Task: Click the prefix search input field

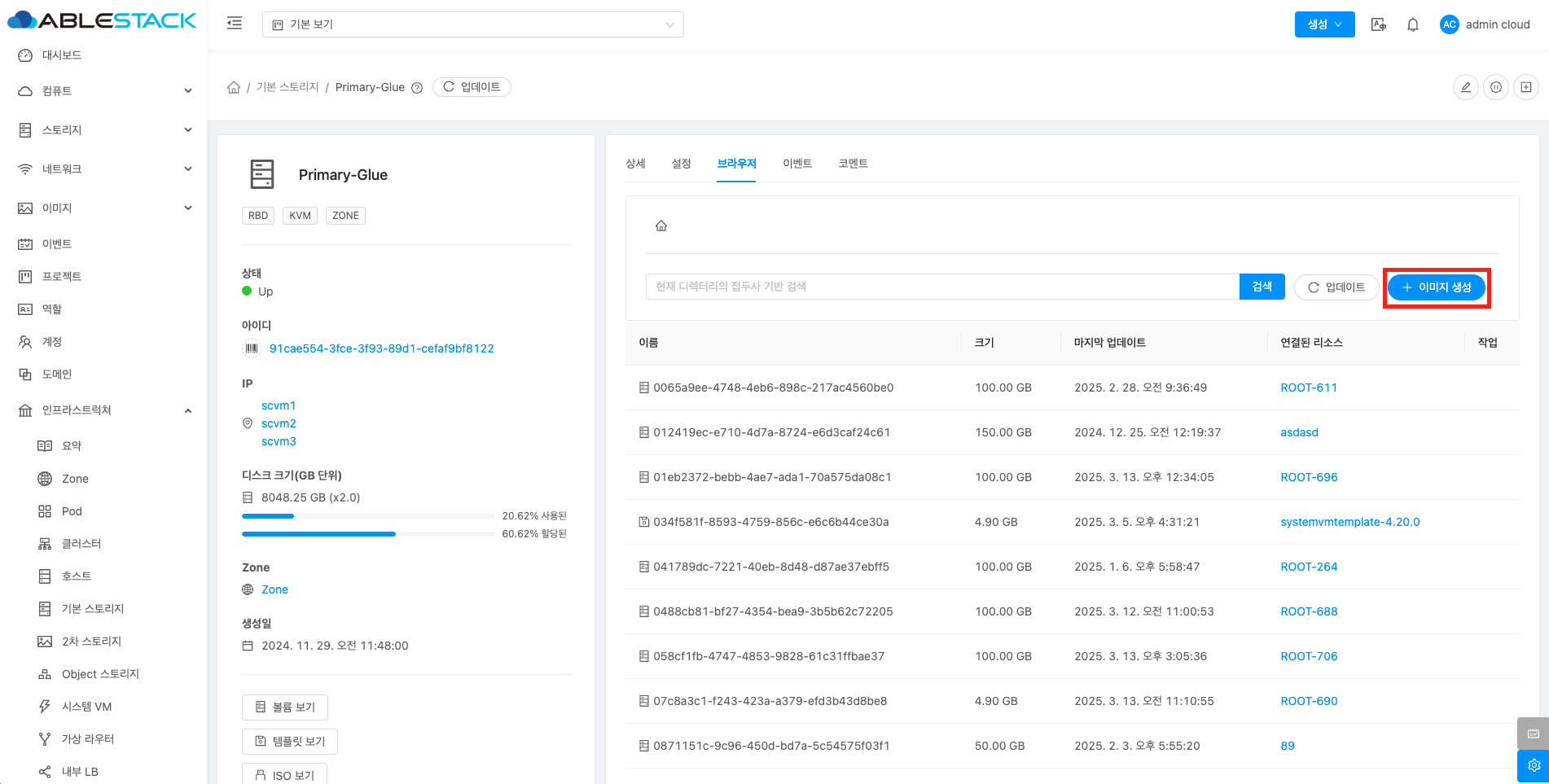Action: [942, 287]
